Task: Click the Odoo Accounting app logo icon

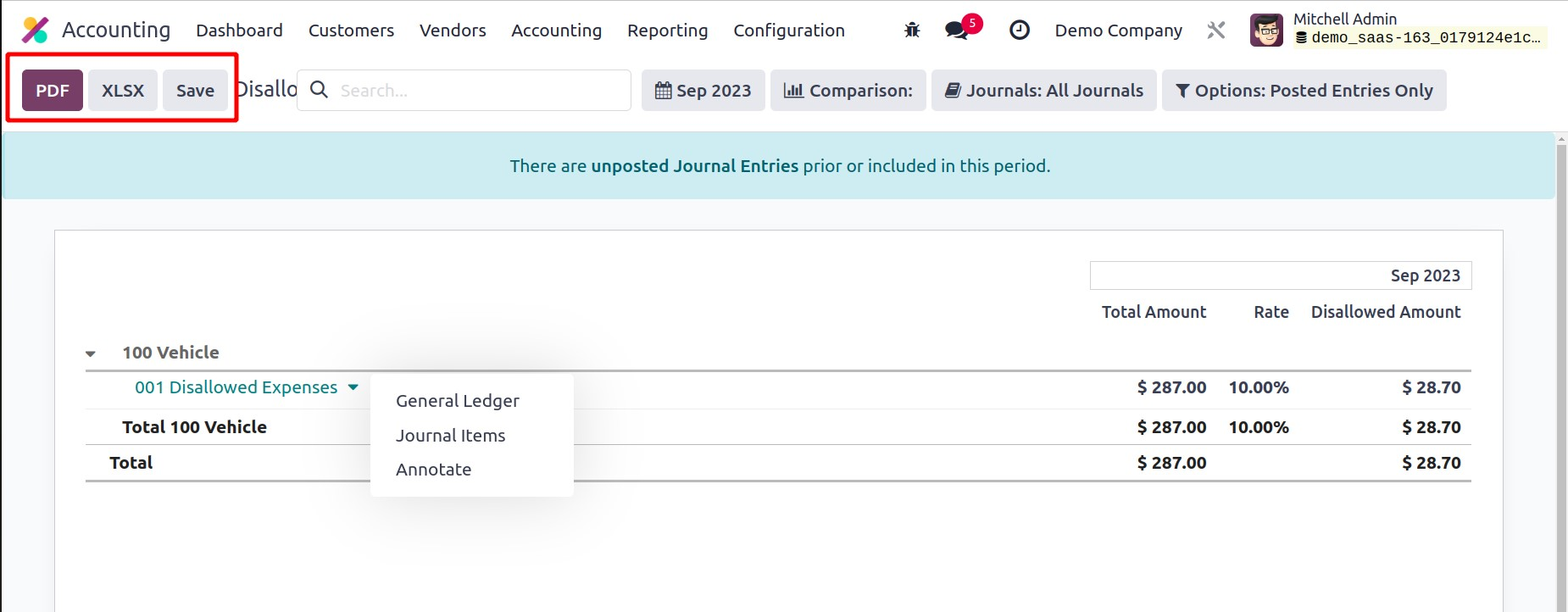Action: (35, 30)
